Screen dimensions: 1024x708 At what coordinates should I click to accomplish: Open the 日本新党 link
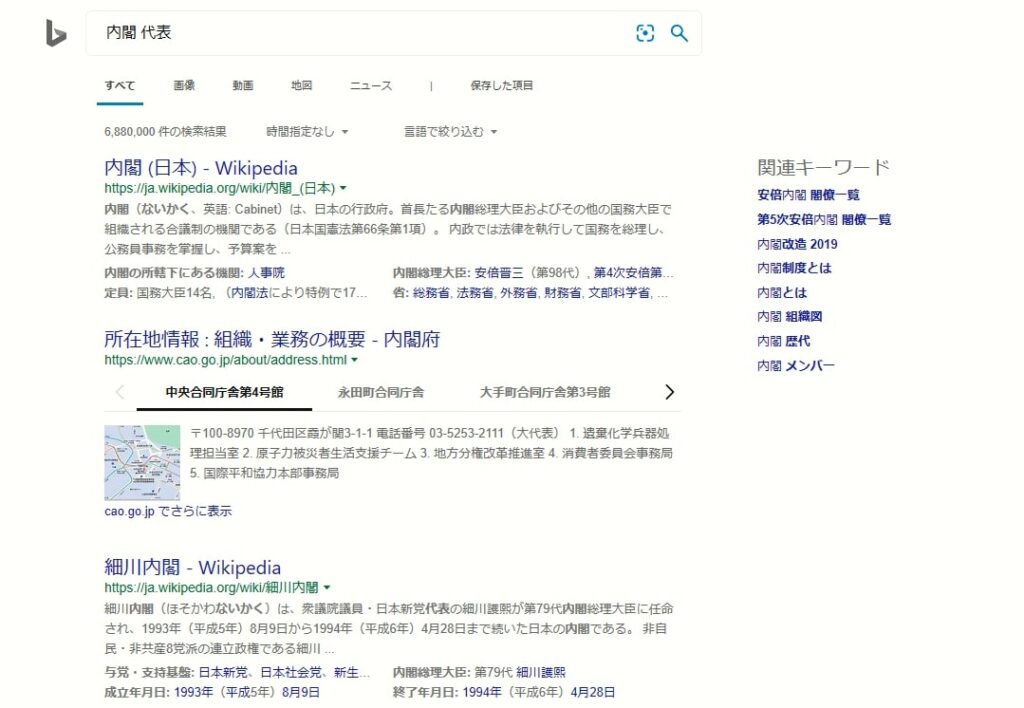coord(223,672)
